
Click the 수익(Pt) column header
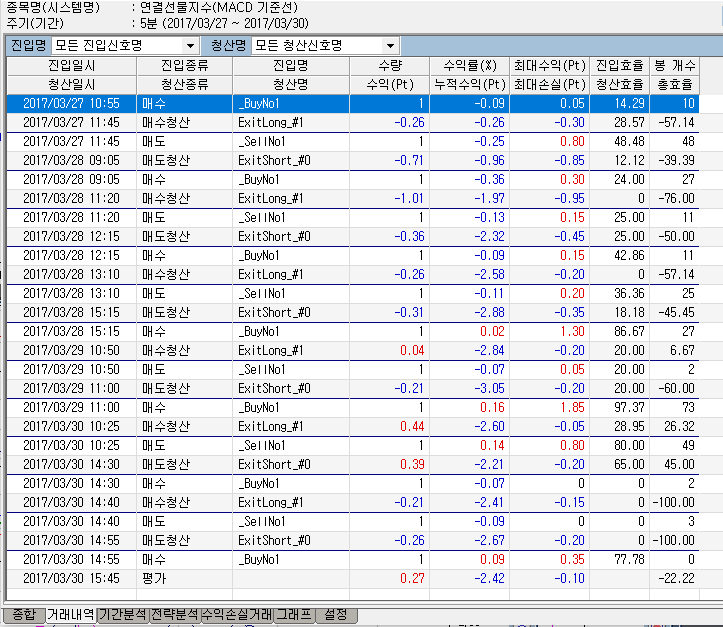[390, 85]
